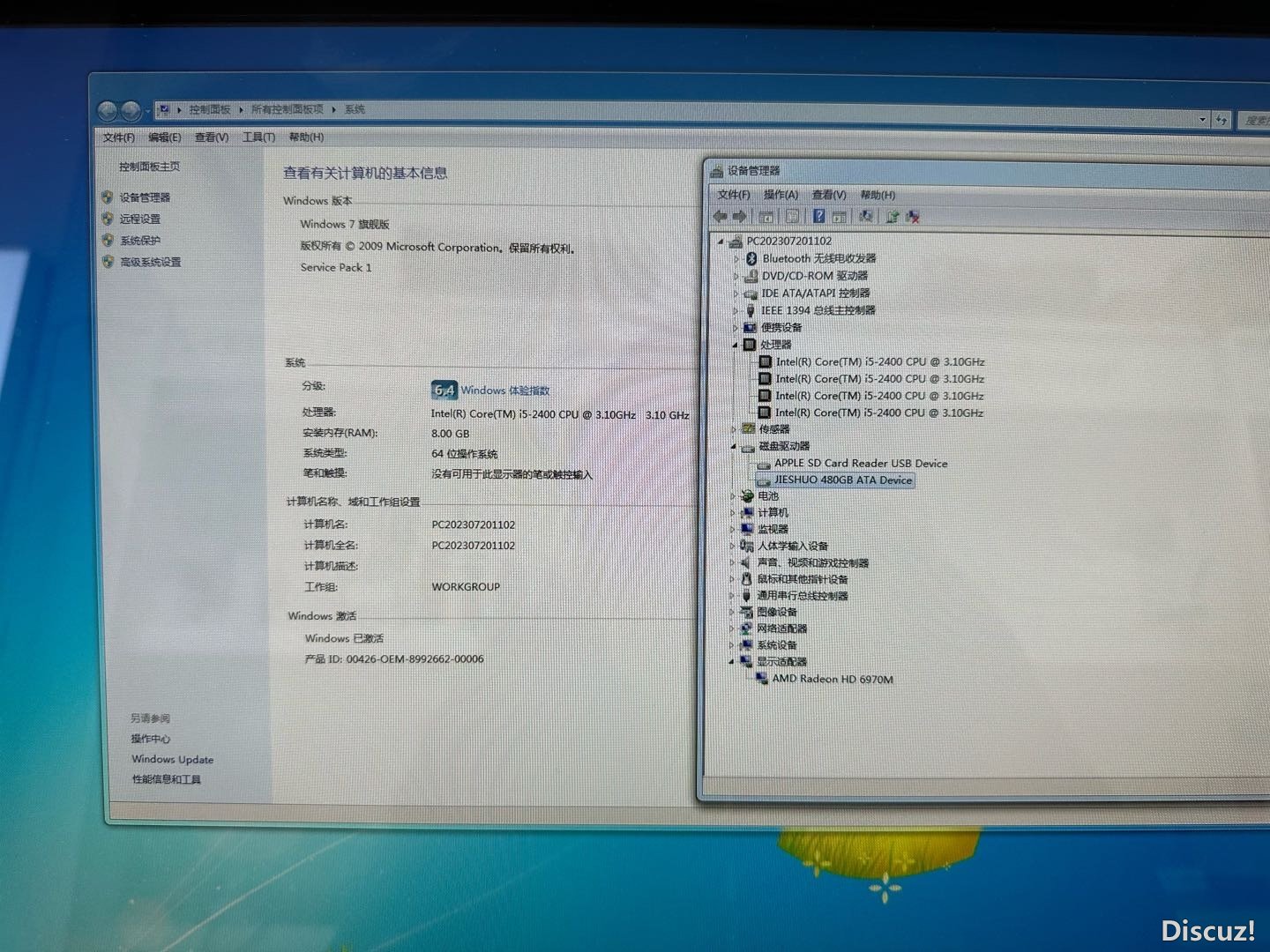Click 所有控制面板项 breadcrumb segment
This screenshot has width=1270, height=952.
click(x=288, y=109)
